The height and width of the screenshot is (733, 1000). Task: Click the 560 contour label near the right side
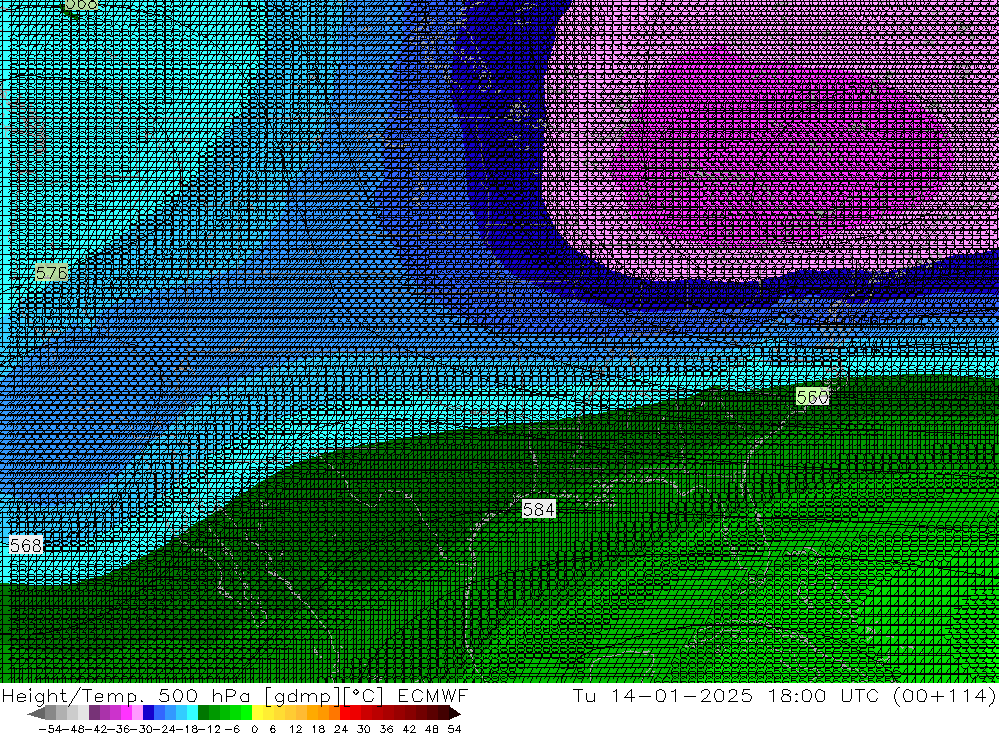pyautogui.click(x=812, y=397)
